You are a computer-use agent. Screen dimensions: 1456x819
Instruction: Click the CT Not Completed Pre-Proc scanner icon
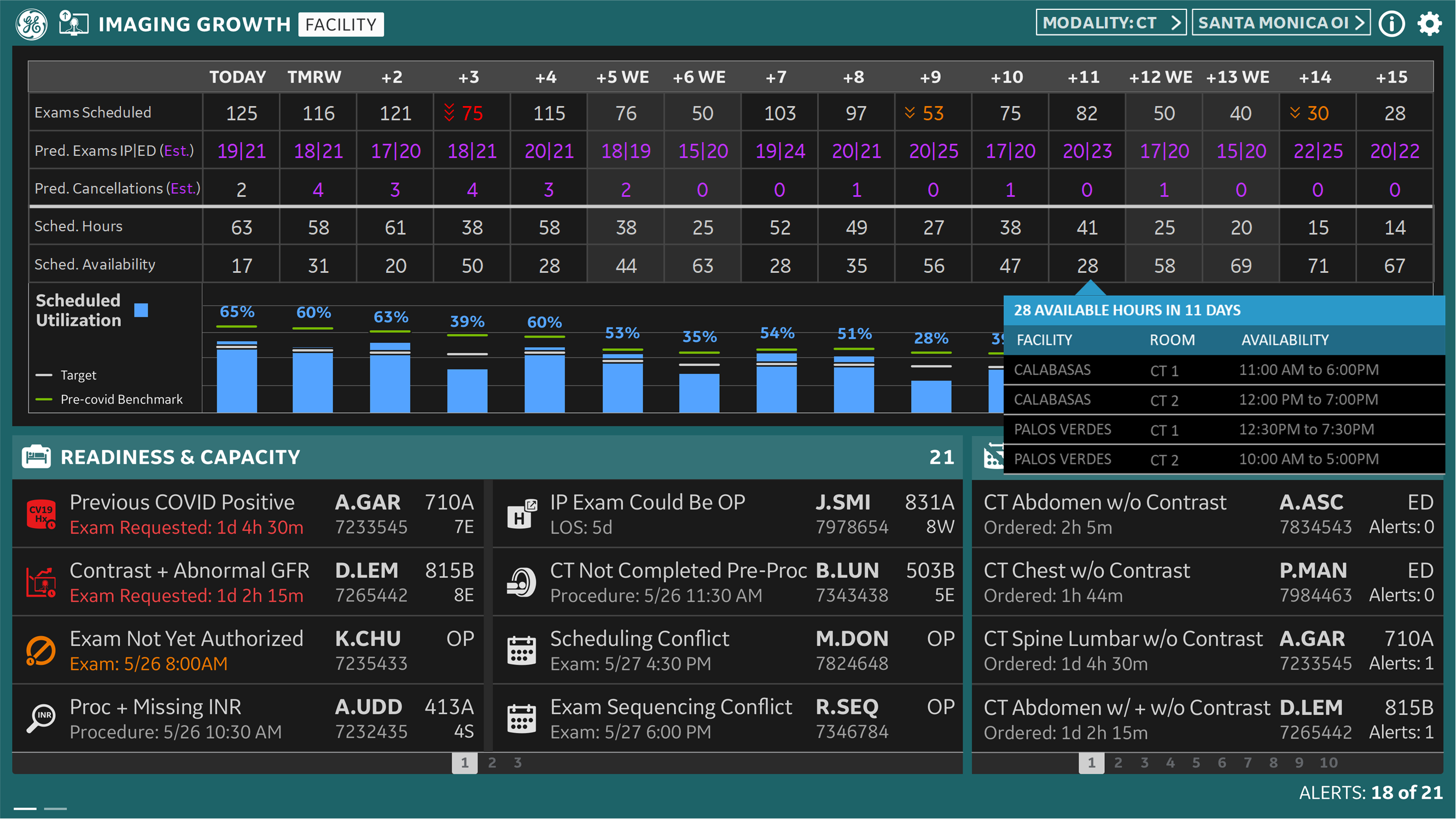(x=521, y=582)
